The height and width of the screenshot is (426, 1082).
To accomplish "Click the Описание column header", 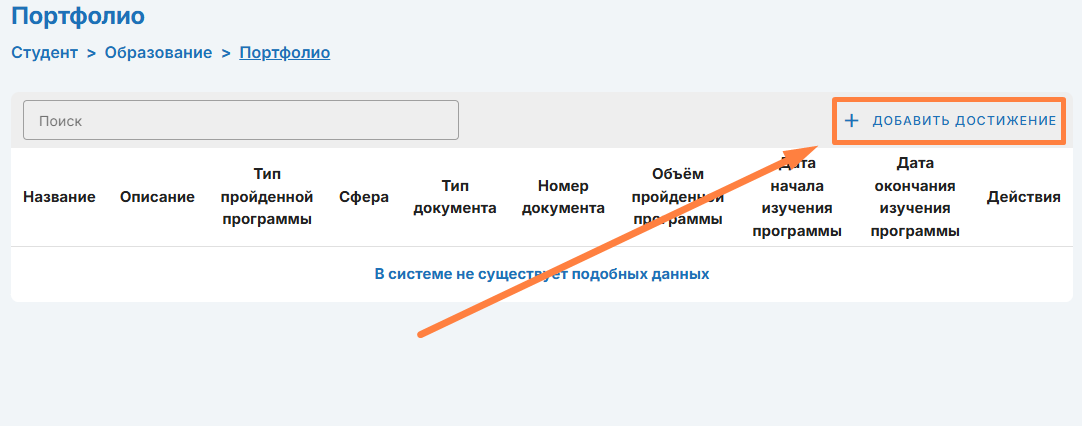I will click(157, 197).
